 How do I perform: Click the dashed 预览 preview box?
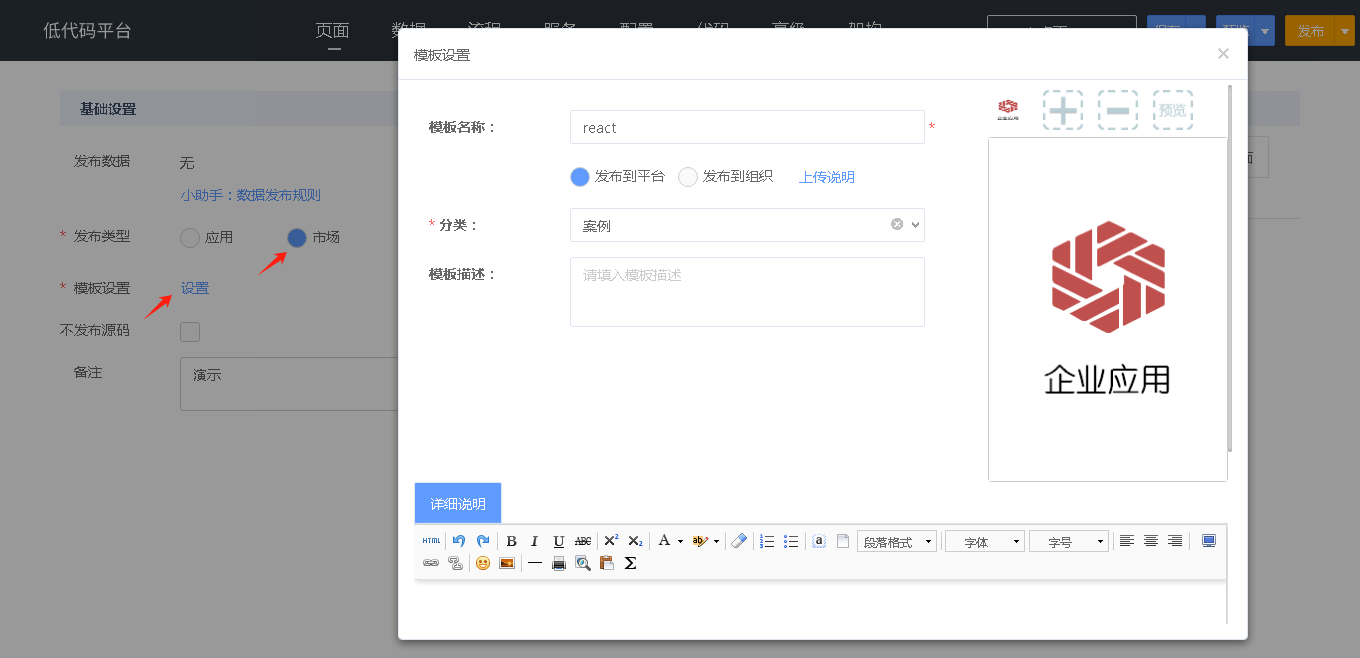(1173, 110)
